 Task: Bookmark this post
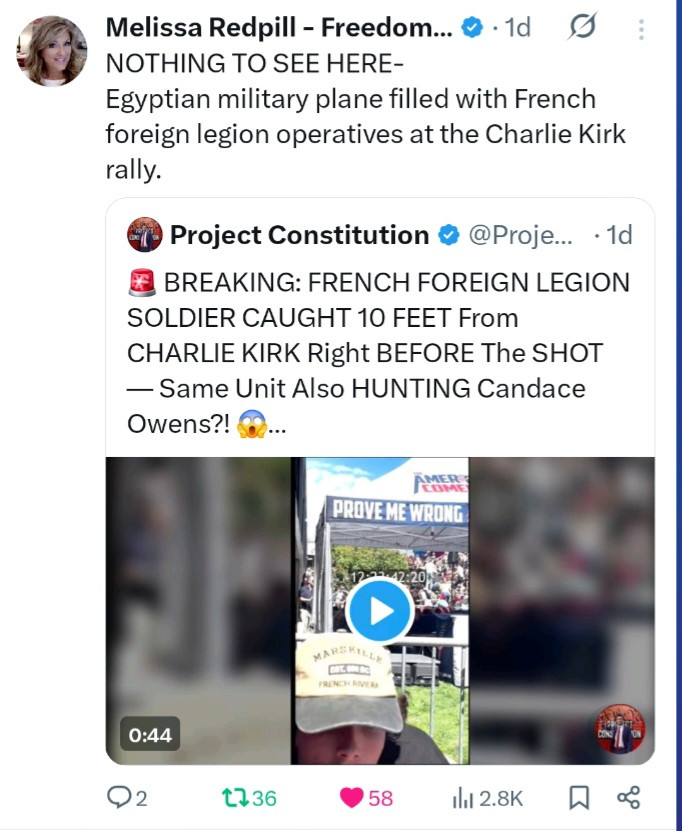point(578,797)
